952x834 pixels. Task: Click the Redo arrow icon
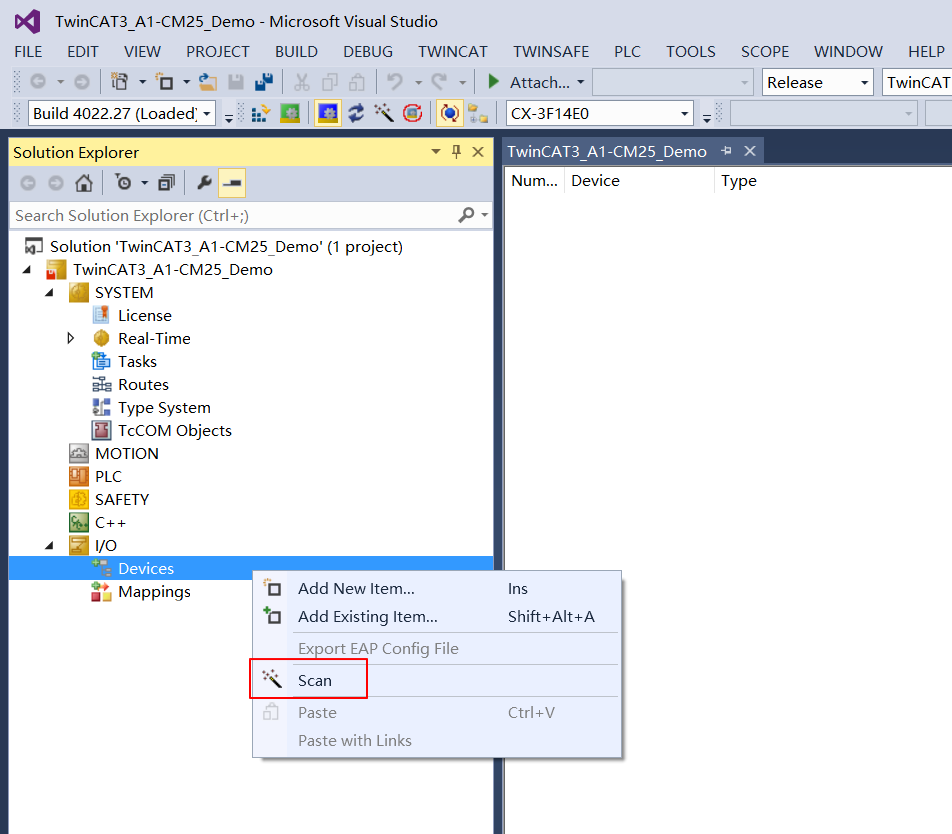click(x=440, y=81)
